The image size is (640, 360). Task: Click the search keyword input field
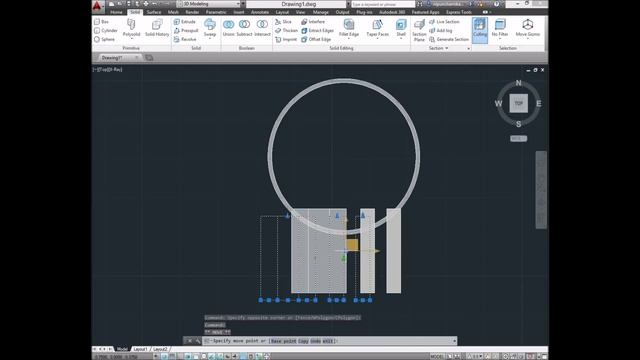click(383, 4)
